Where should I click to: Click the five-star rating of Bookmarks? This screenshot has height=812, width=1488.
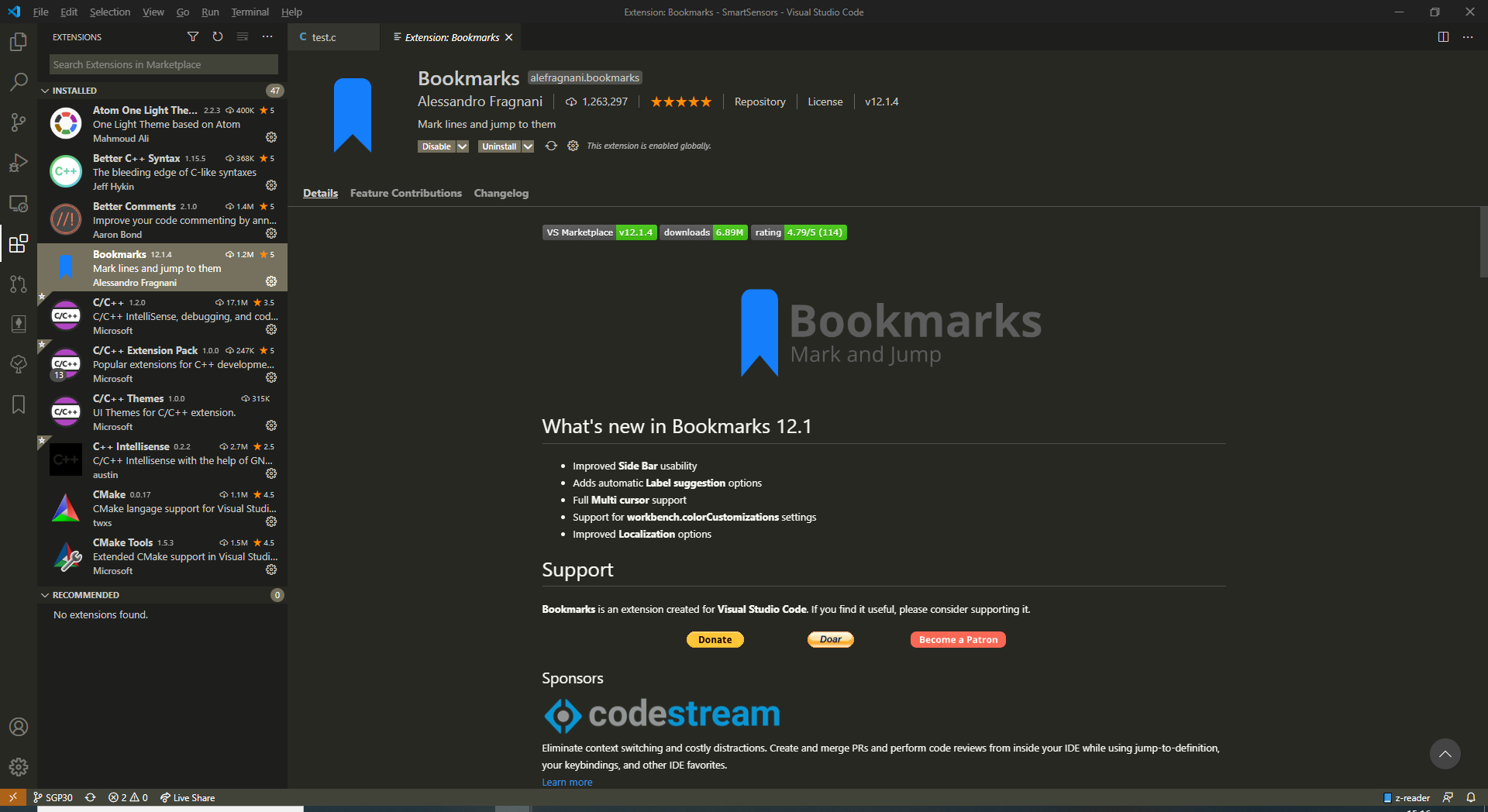(x=680, y=101)
